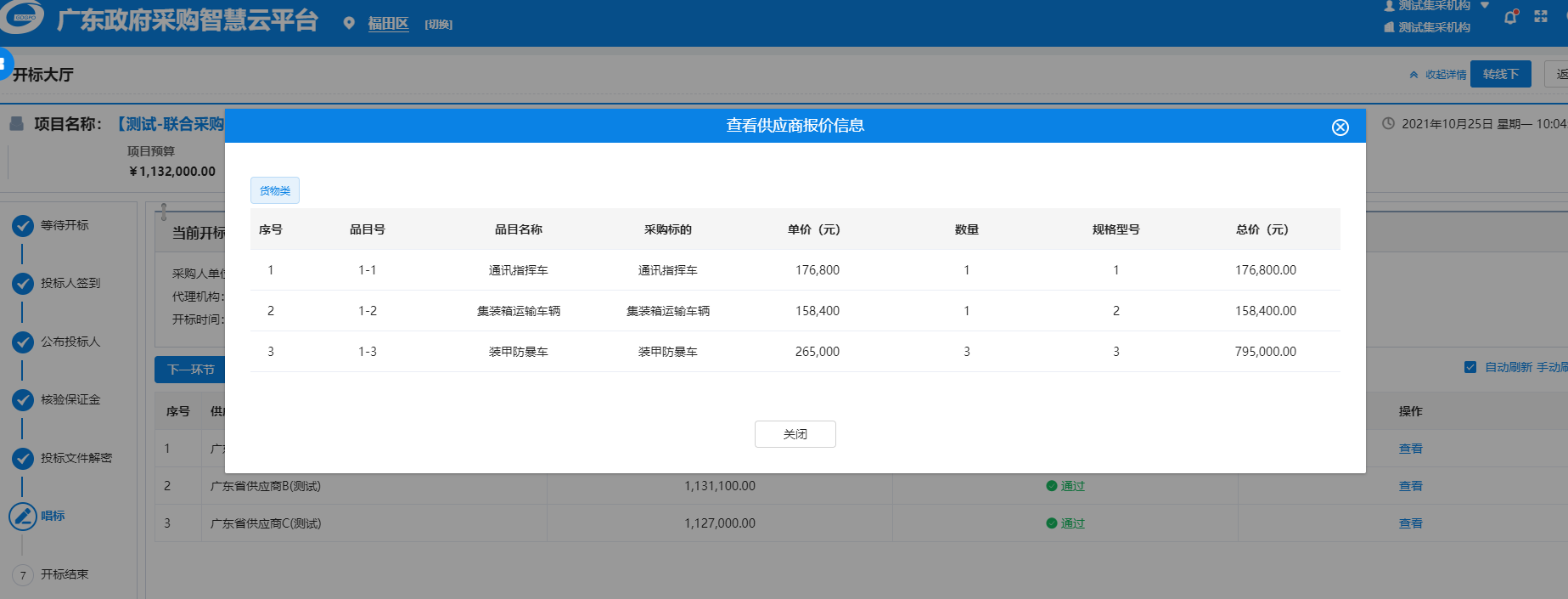Collapse details with 收起详情

1438,75
